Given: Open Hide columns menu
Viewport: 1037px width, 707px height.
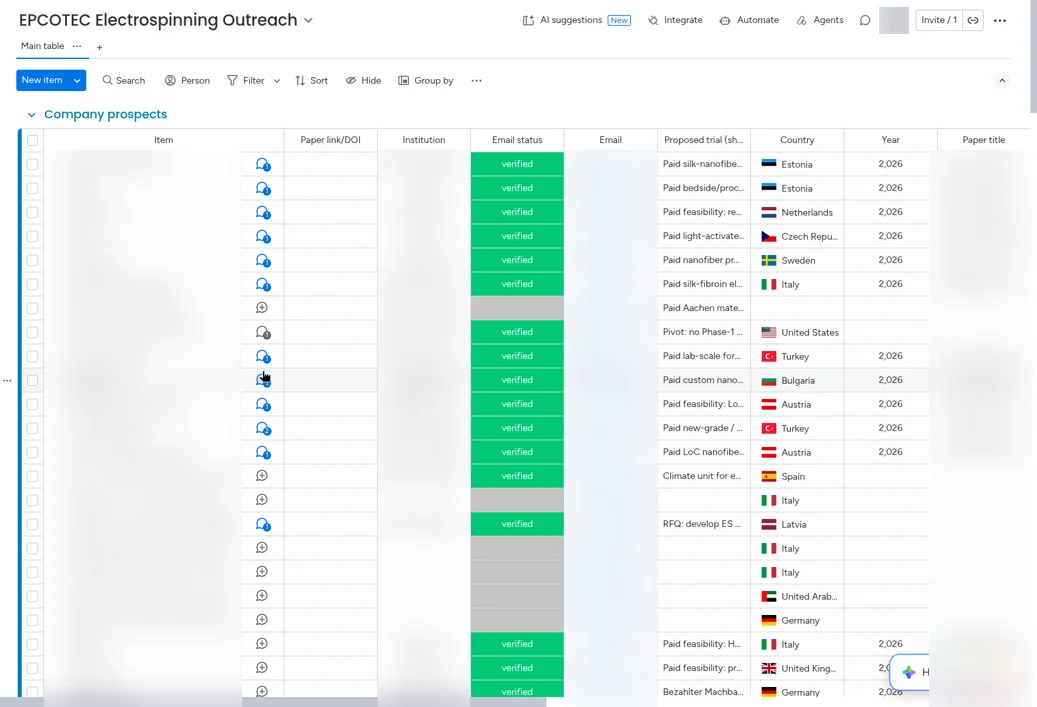Looking at the screenshot, I should click(x=363, y=81).
